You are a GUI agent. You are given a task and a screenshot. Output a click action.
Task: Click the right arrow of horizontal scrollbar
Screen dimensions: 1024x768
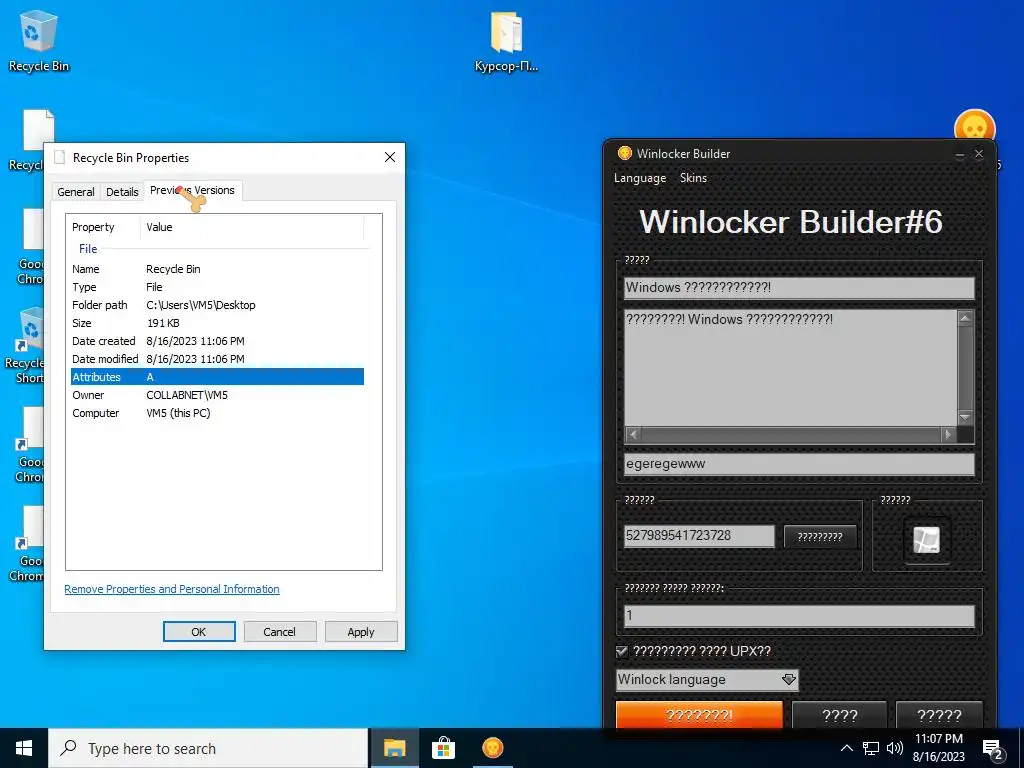click(948, 434)
